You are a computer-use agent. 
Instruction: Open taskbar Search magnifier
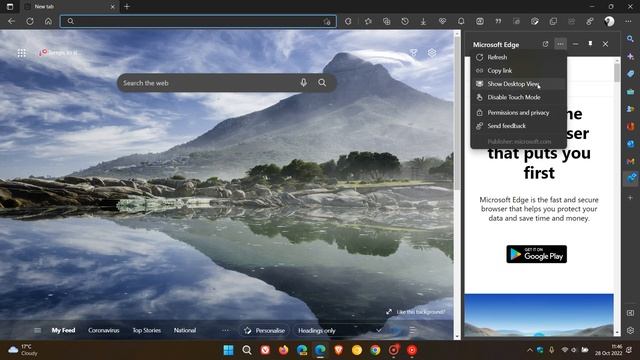coord(247,350)
